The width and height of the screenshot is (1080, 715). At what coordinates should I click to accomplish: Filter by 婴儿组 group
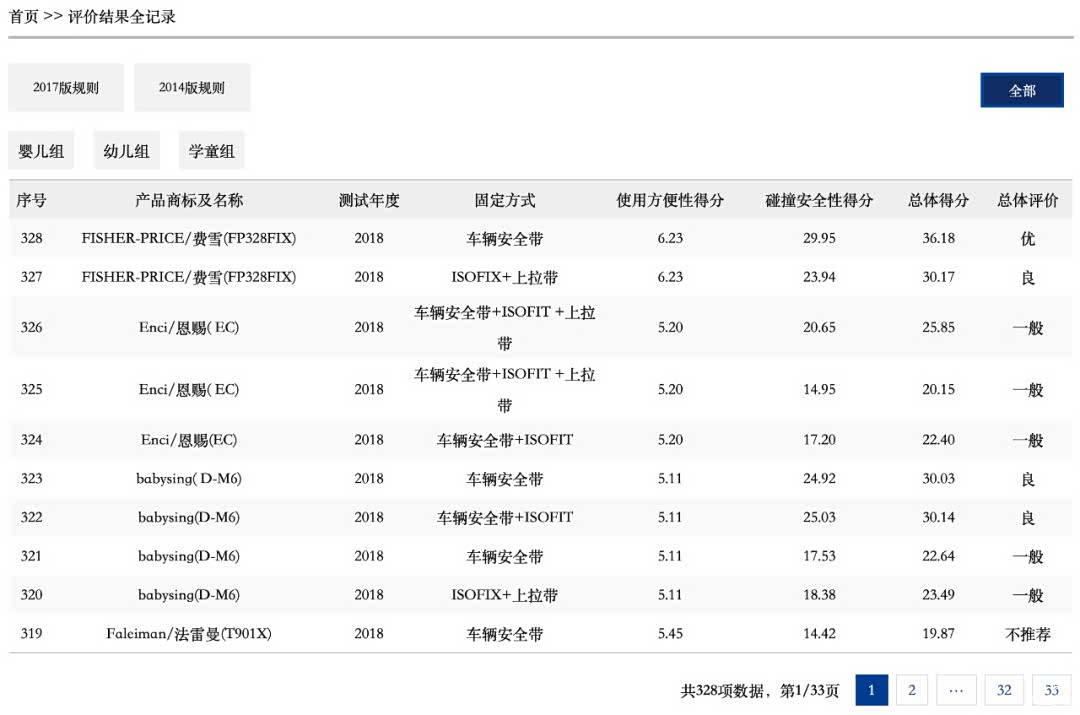(41, 151)
